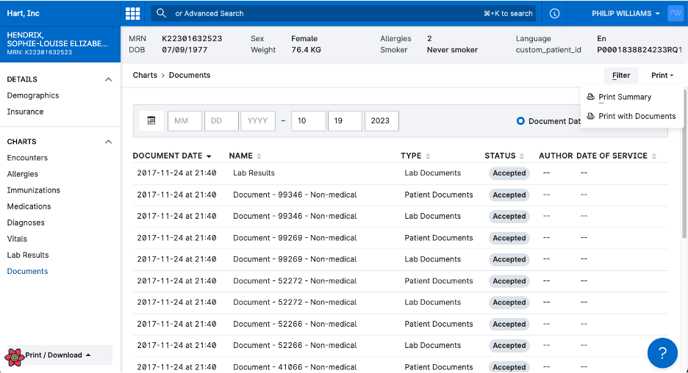Open Document - 52266 Lab Documents row

coord(400,345)
